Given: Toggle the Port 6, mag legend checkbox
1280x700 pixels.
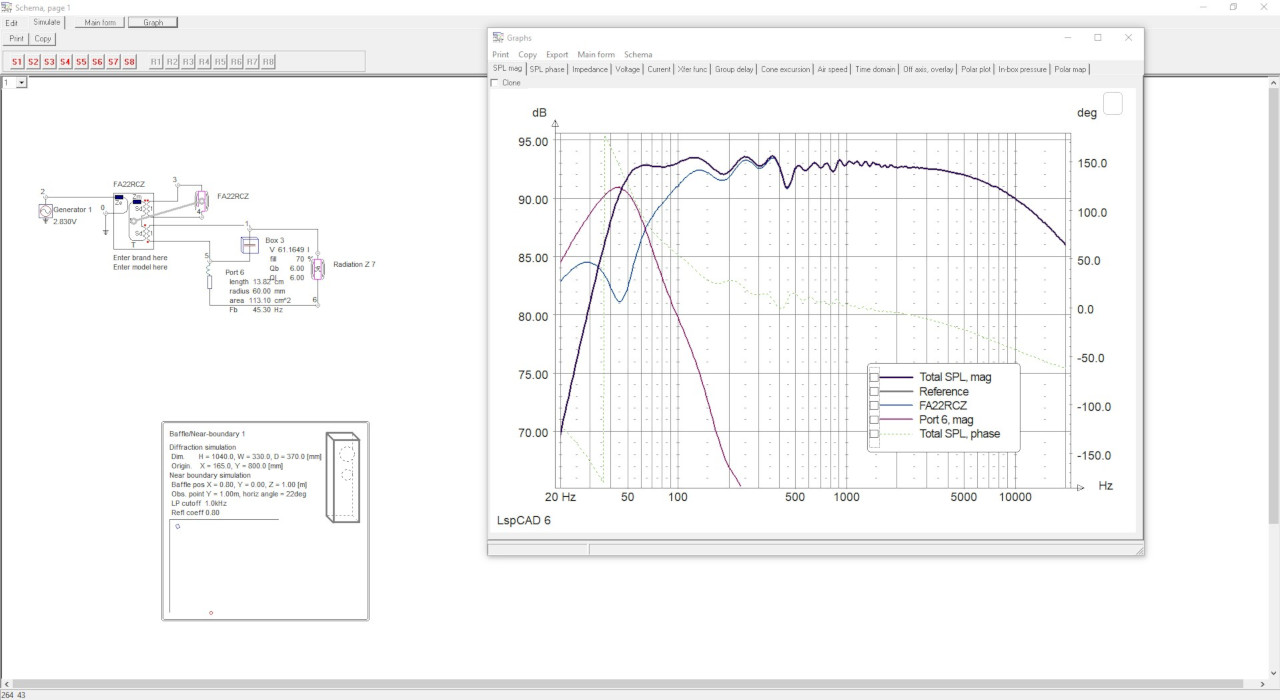Looking at the screenshot, I should tap(874, 420).
